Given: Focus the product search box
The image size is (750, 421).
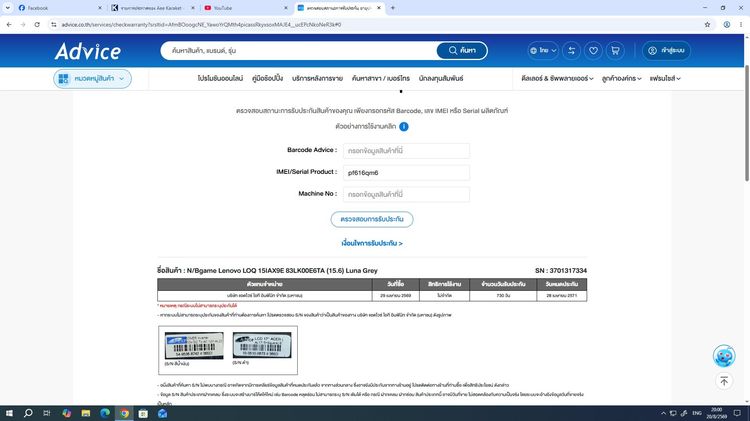Looking at the screenshot, I should 298,50.
